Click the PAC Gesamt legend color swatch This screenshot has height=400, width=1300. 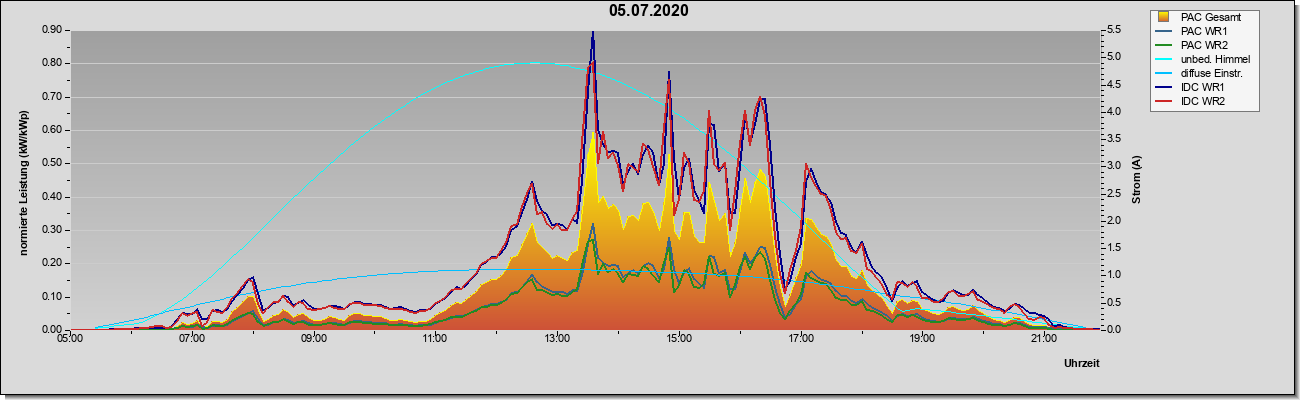1164,17
